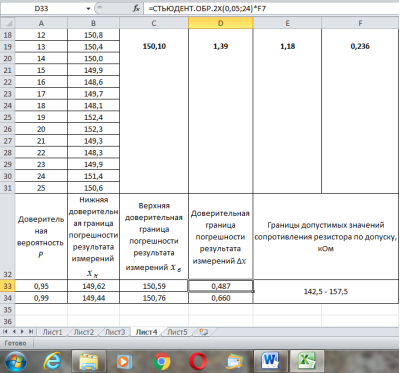Switch to the Лист1 sheet tab
Screen dimensions: 400x373
coord(53,332)
